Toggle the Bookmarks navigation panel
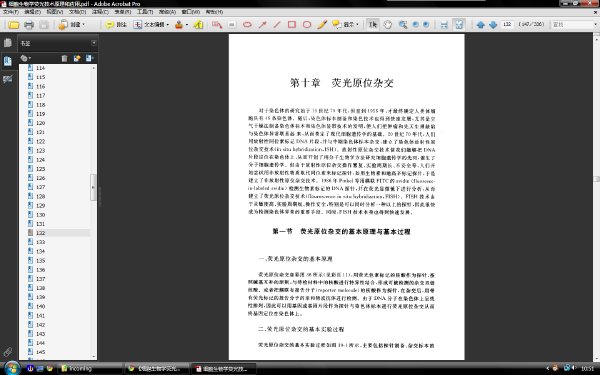This screenshot has height=375, width=600. click(x=8, y=61)
